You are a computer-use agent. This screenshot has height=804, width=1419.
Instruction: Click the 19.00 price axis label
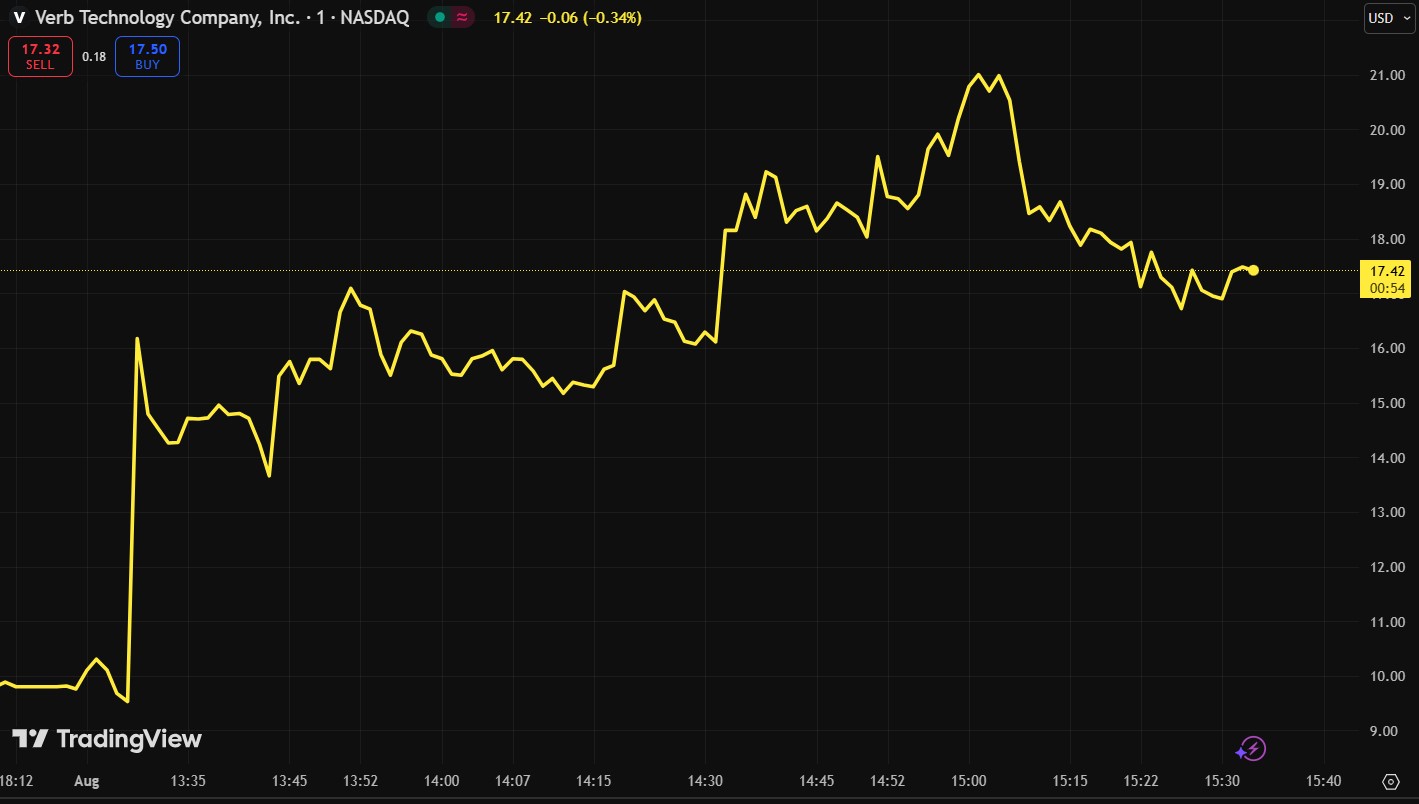[1387, 185]
